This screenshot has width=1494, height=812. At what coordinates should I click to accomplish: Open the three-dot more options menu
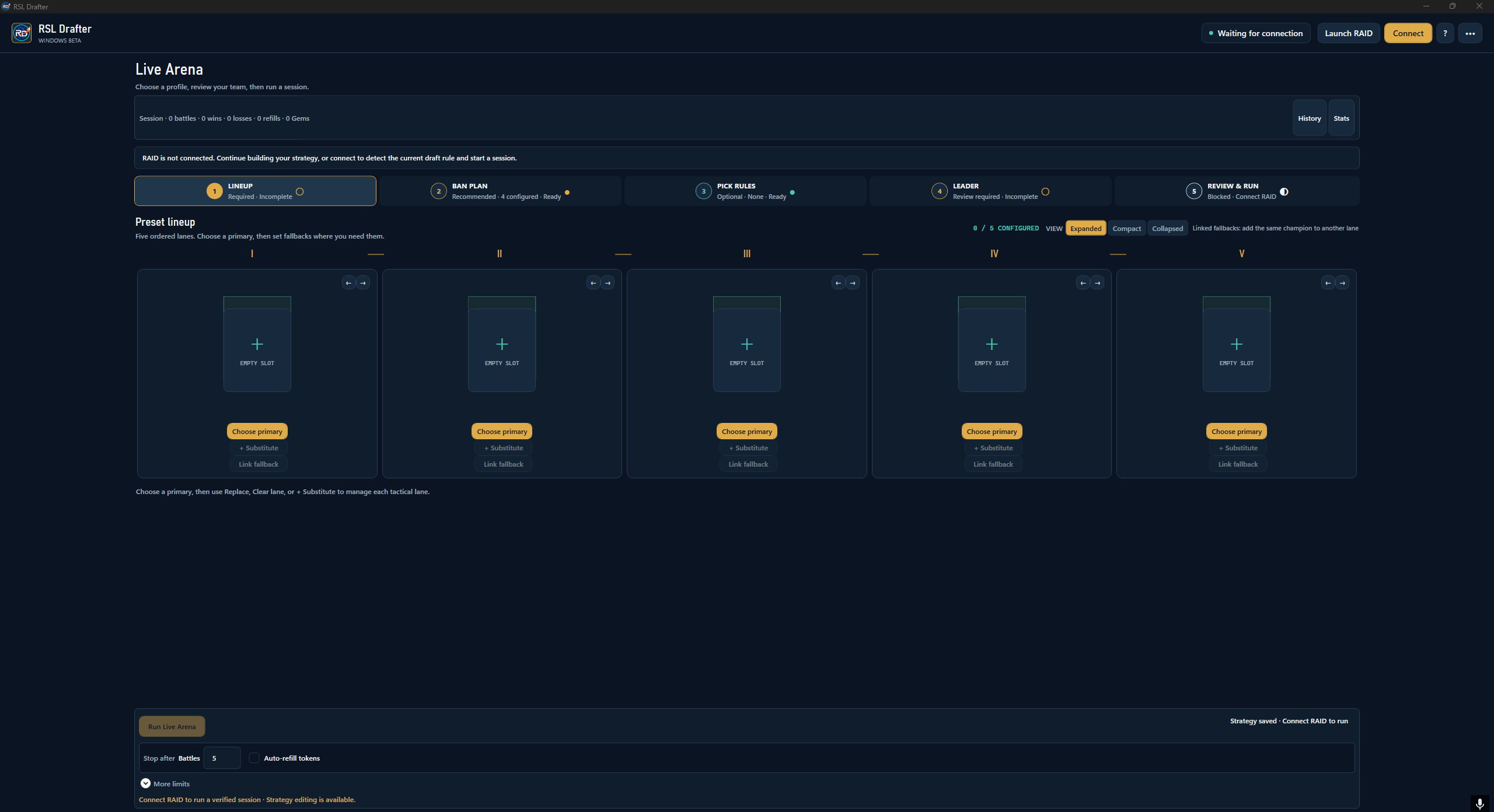pyautogui.click(x=1470, y=33)
